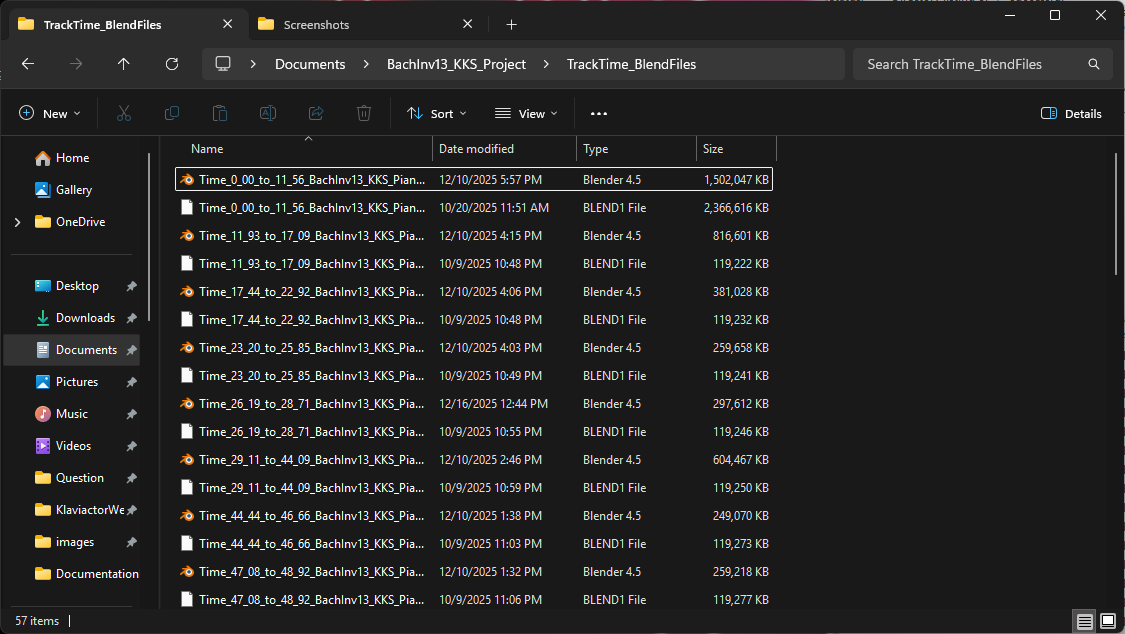Viewport: 1125px width, 634px height.
Task: Refresh the folder with the refresh icon
Action: tap(171, 63)
